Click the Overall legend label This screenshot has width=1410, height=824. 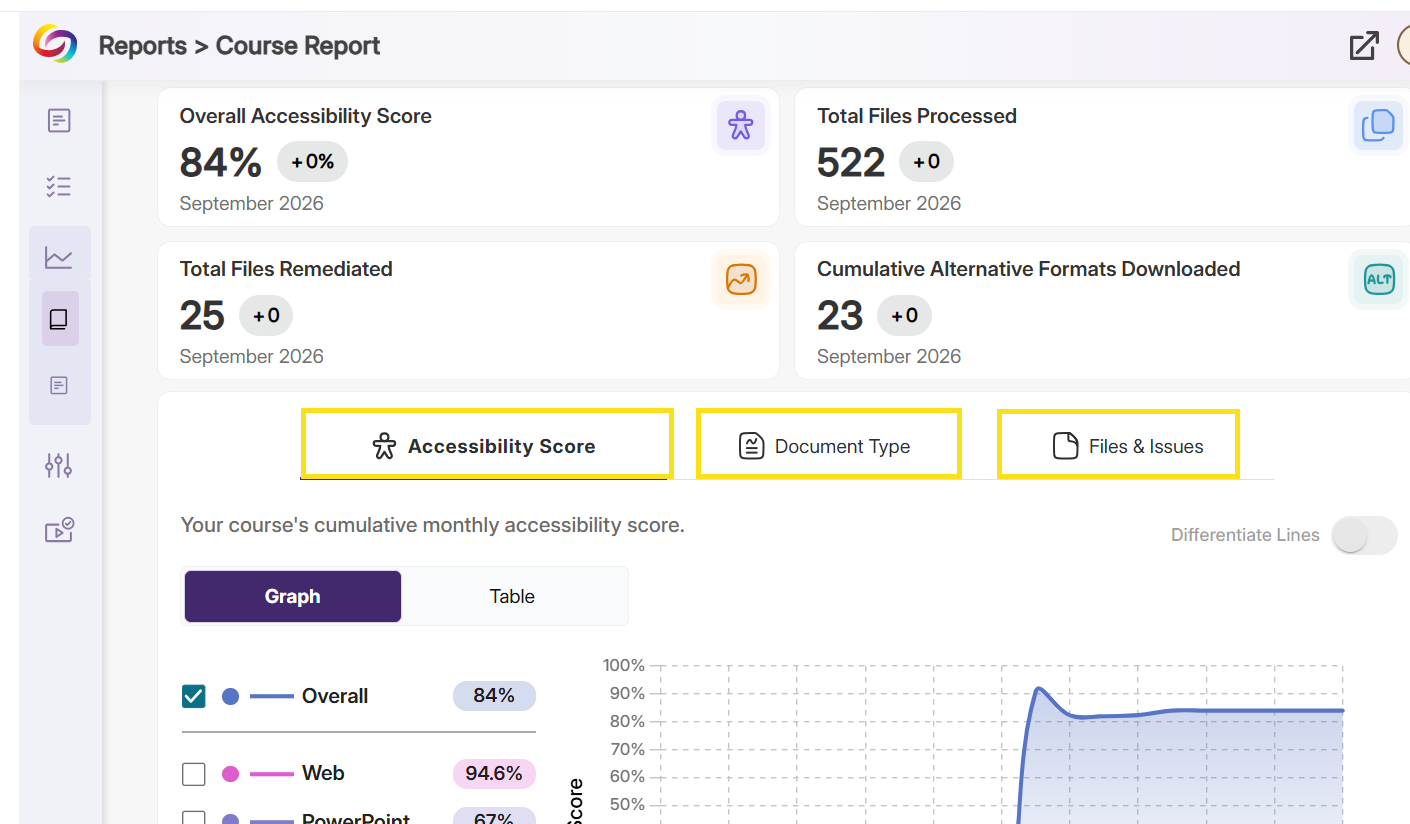tap(335, 696)
